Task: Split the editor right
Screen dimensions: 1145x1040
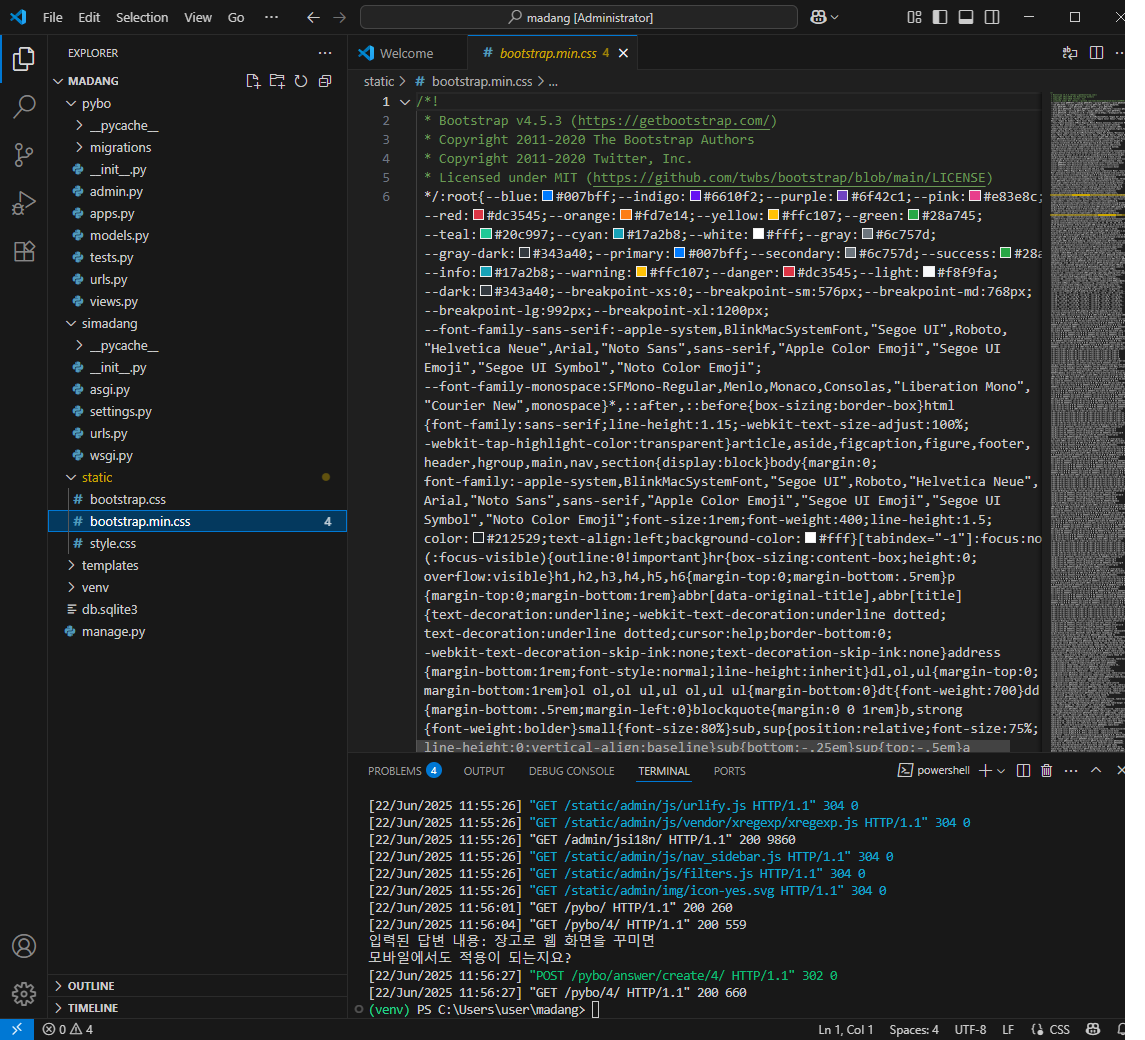Action: point(1096,53)
